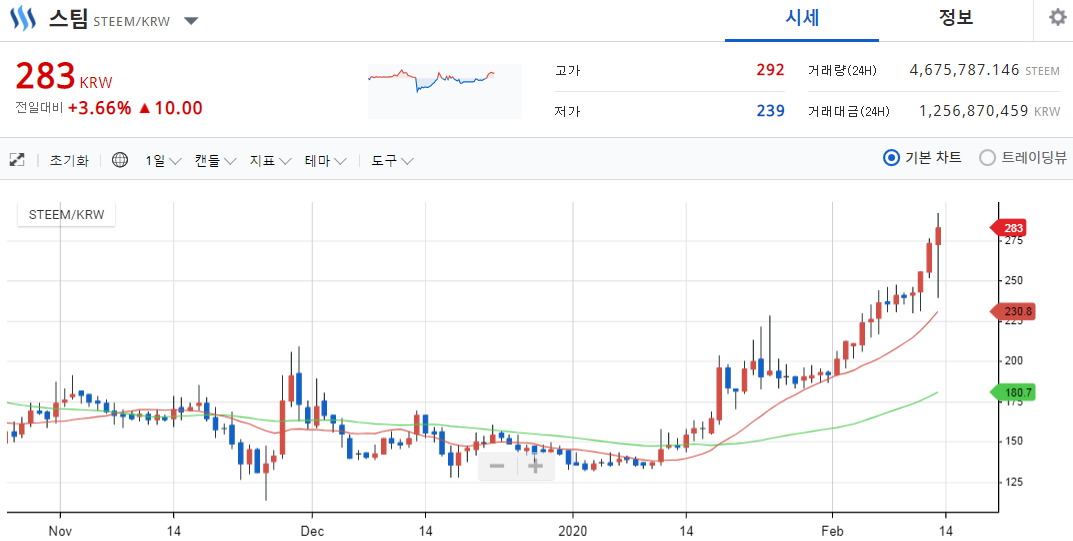The height and width of the screenshot is (541, 1073).
Task: Click the 4,675,787.146 STEEM volume
Action: pyautogui.click(x=984, y=70)
